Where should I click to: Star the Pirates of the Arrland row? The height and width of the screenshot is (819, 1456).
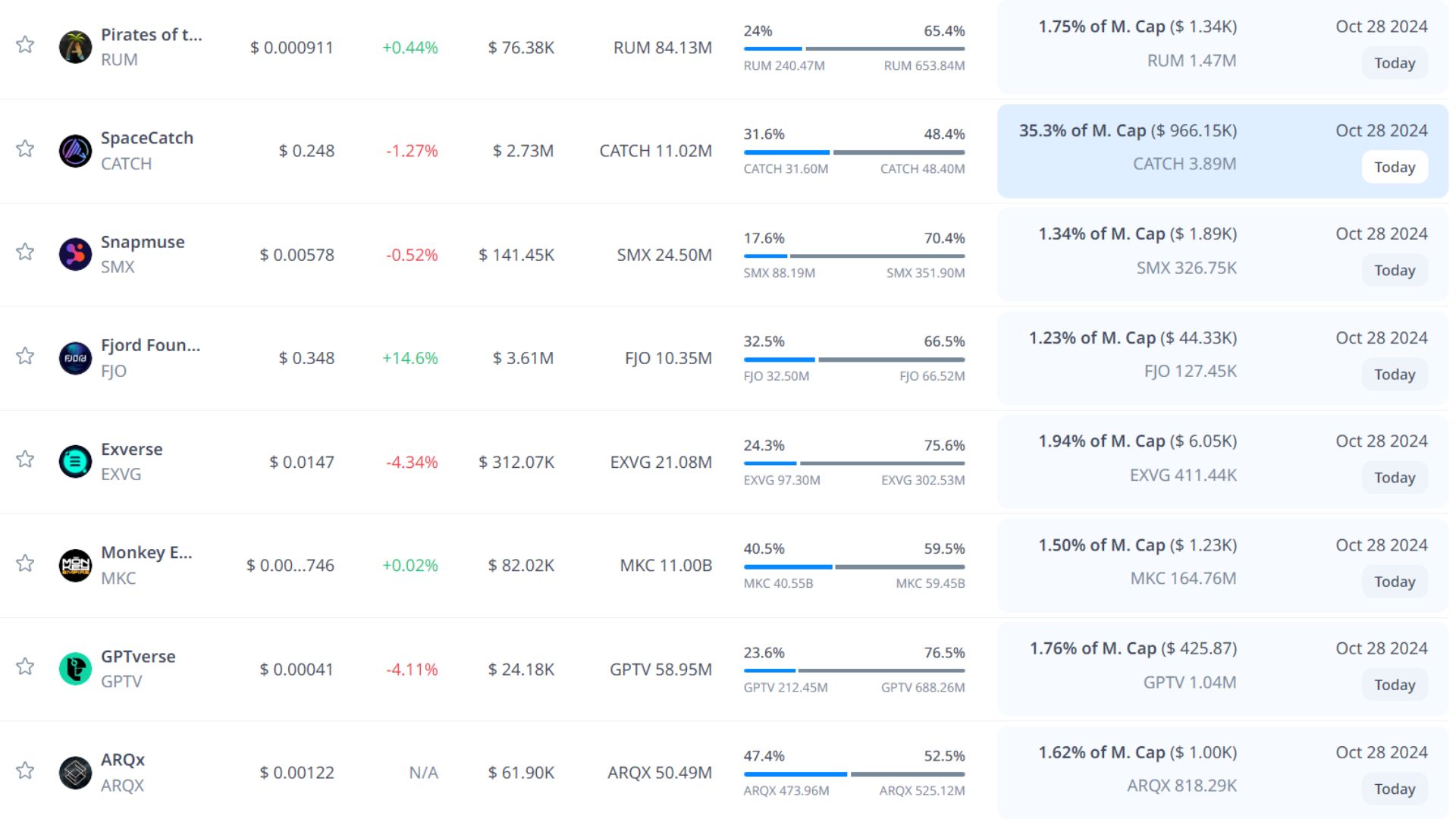tap(25, 45)
